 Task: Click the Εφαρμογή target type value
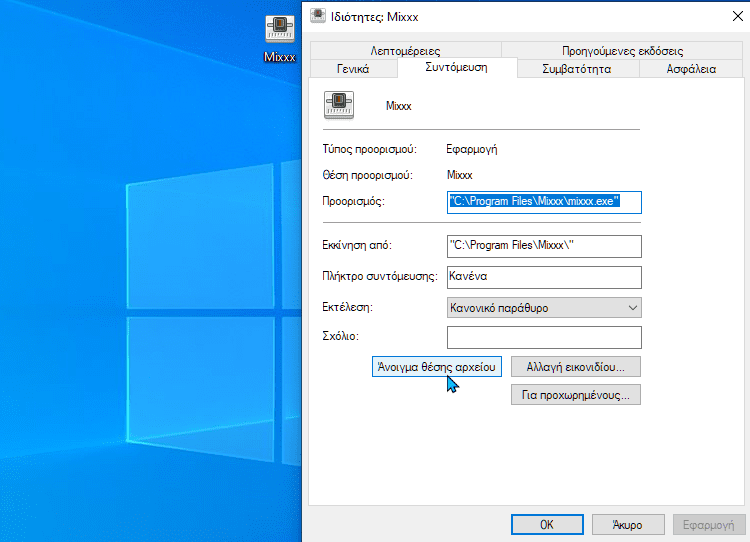click(x=472, y=149)
